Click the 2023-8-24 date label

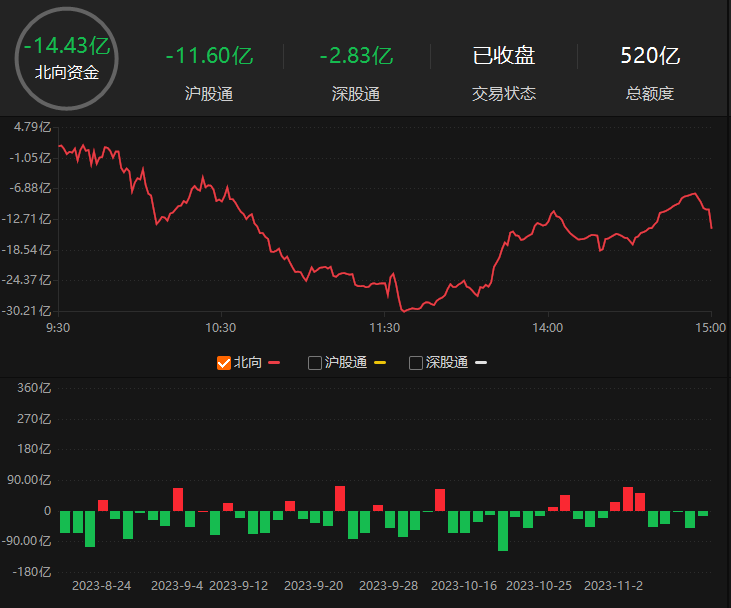pyautogui.click(x=103, y=585)
